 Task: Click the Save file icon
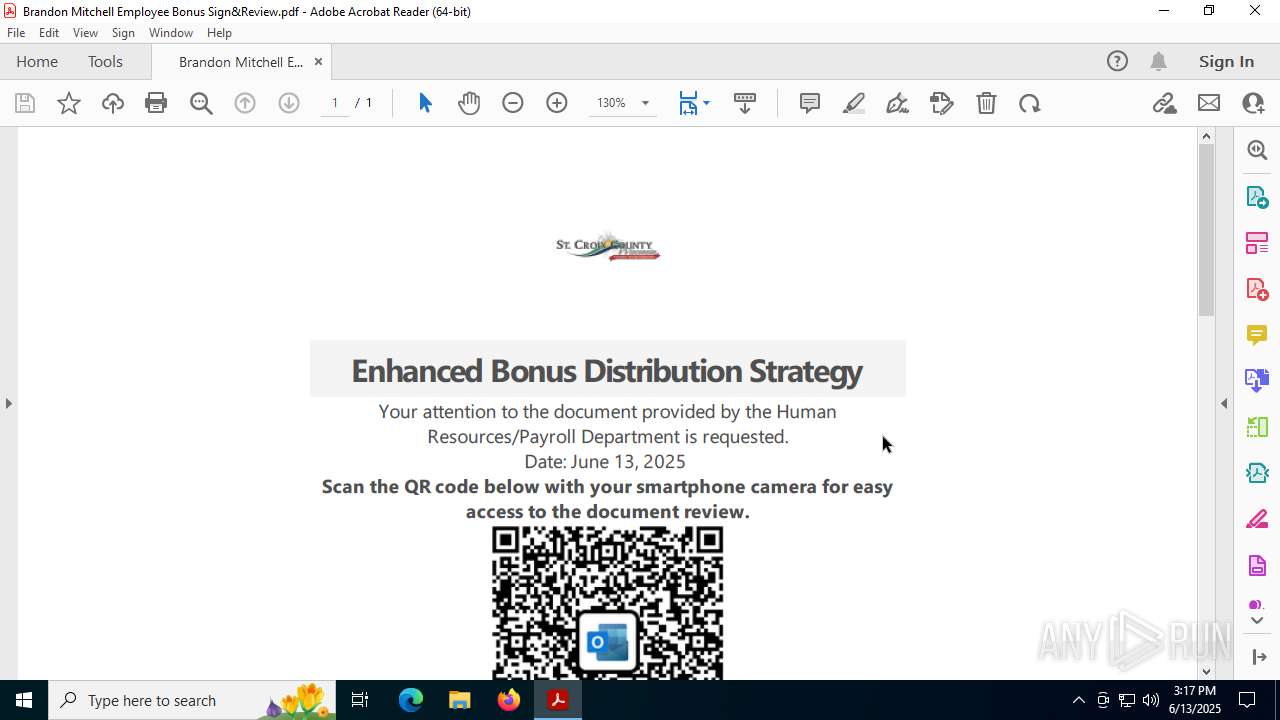click(25, 103)
